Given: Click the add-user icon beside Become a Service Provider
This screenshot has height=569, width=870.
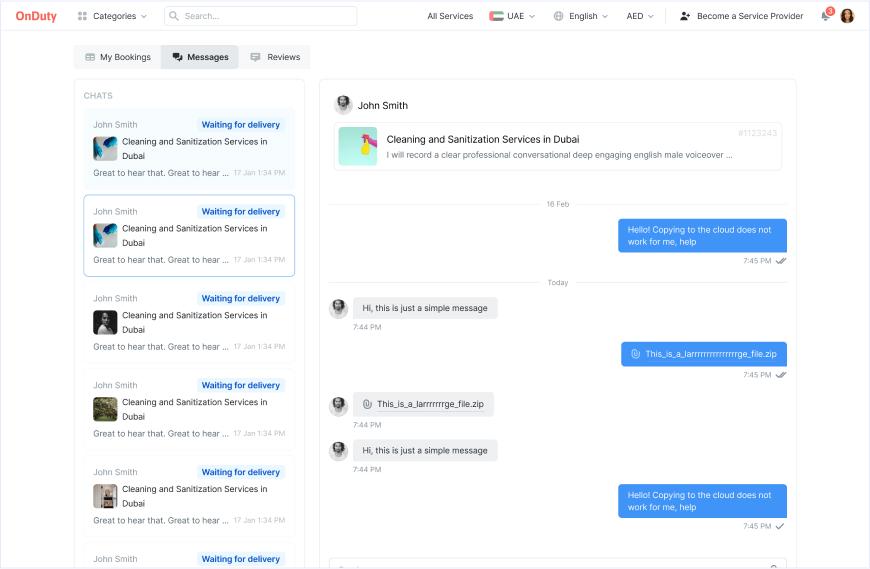Looking at the screenshot, I should (x=685, y=16).
